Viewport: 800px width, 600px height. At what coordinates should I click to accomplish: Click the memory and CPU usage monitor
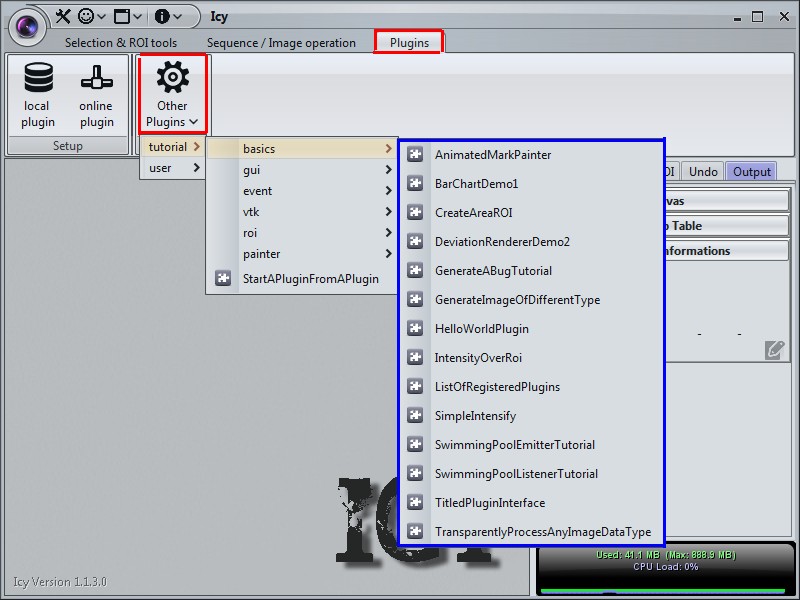[665, 570]
